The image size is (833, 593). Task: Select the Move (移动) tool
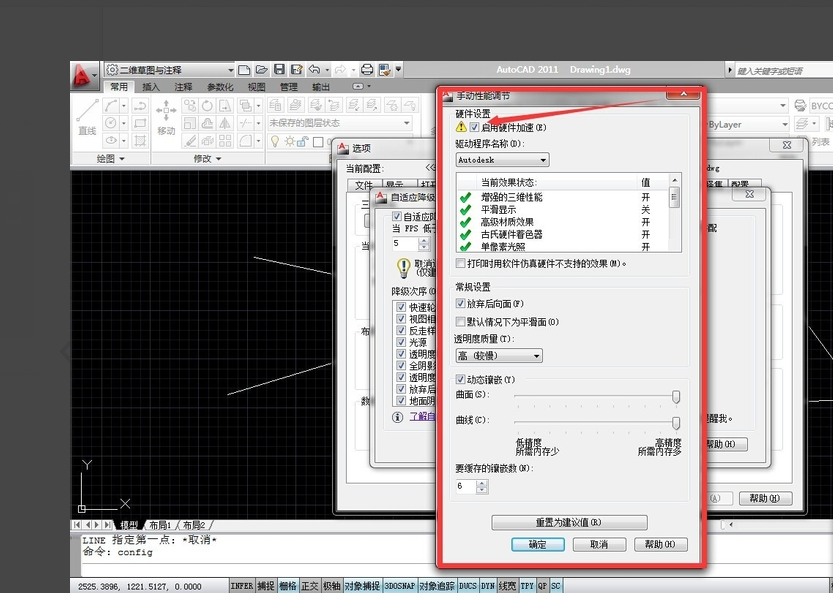pyautogui.click(x=166, y=117)
